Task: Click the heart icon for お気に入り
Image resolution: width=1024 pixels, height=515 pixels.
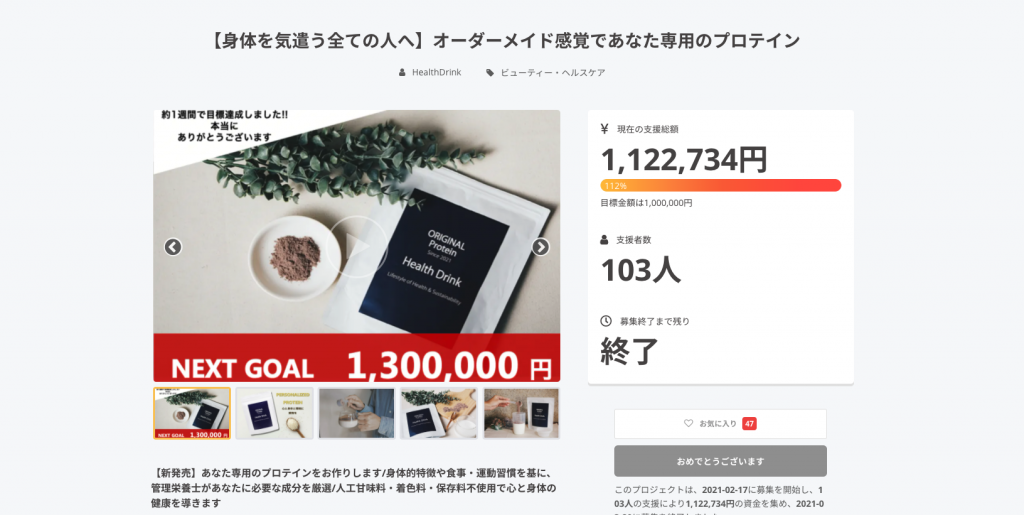Action: coord(688,424)
